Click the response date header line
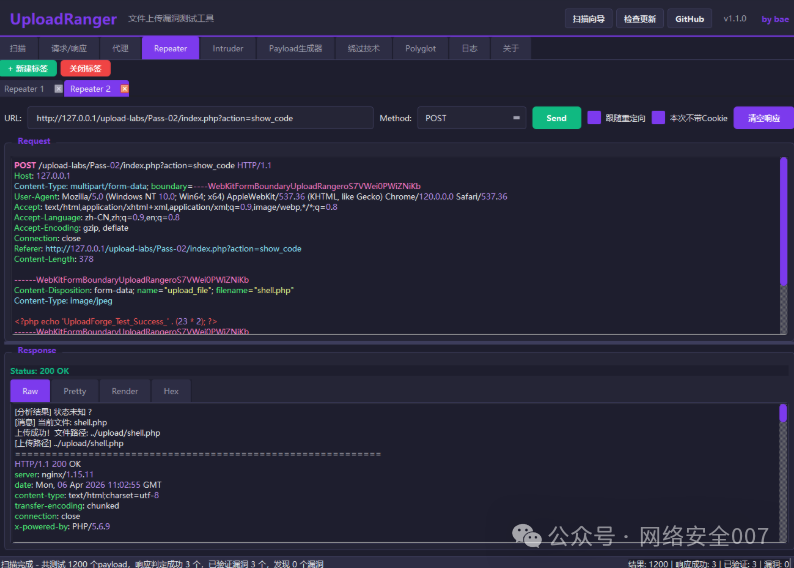The image size is (794, 568). [x=88, y=485]
